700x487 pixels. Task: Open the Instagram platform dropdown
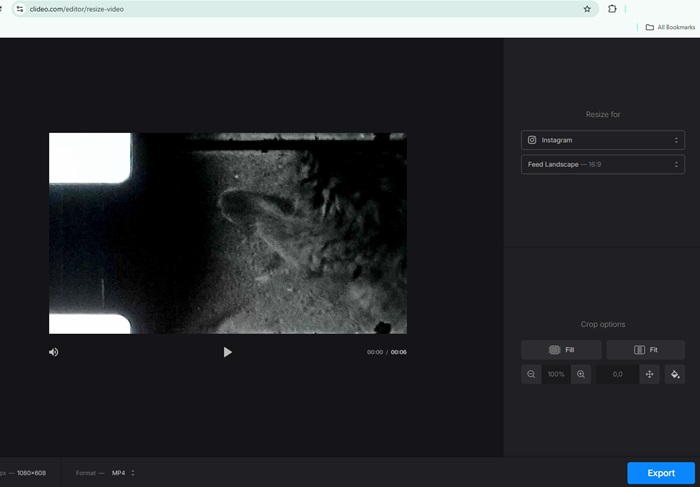coord(603,140)
